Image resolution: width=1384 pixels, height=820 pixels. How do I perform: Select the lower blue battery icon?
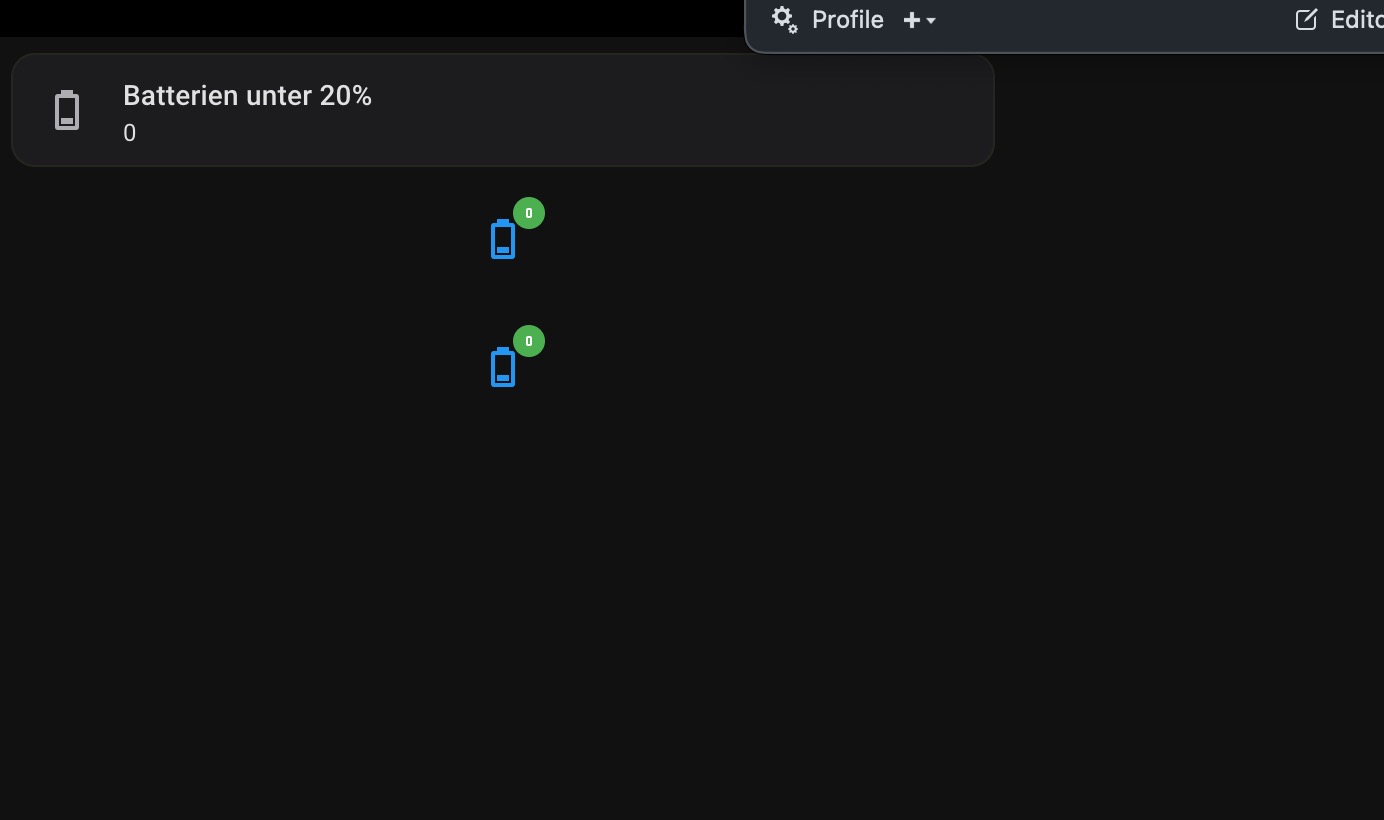503,368
